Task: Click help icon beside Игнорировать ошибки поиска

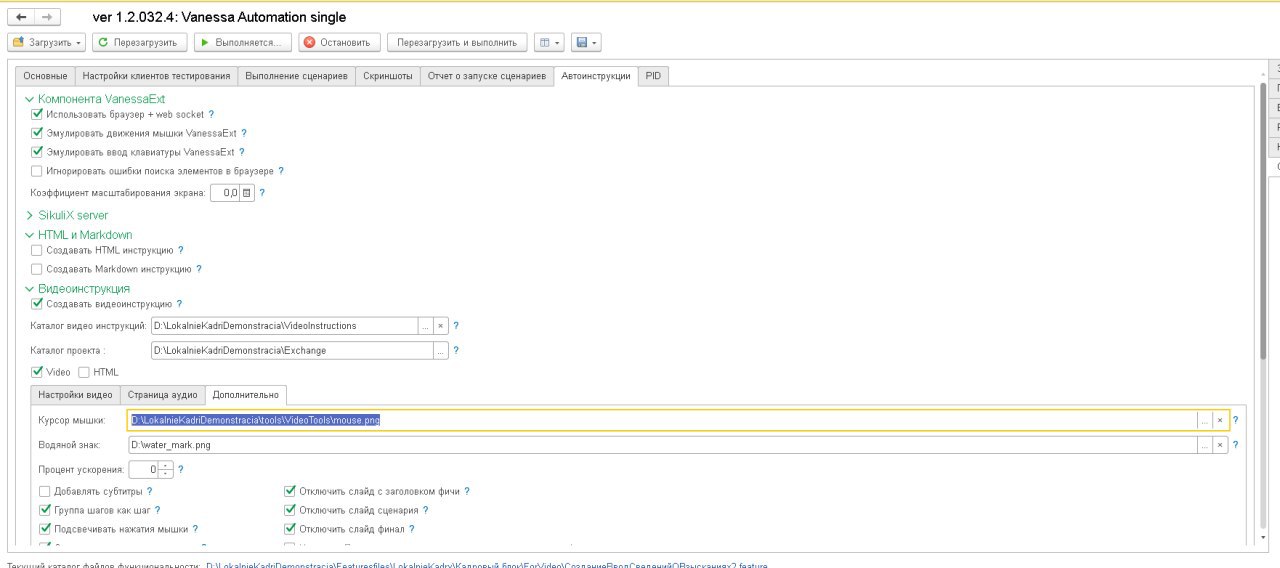Action: click(x=281, y=171)
